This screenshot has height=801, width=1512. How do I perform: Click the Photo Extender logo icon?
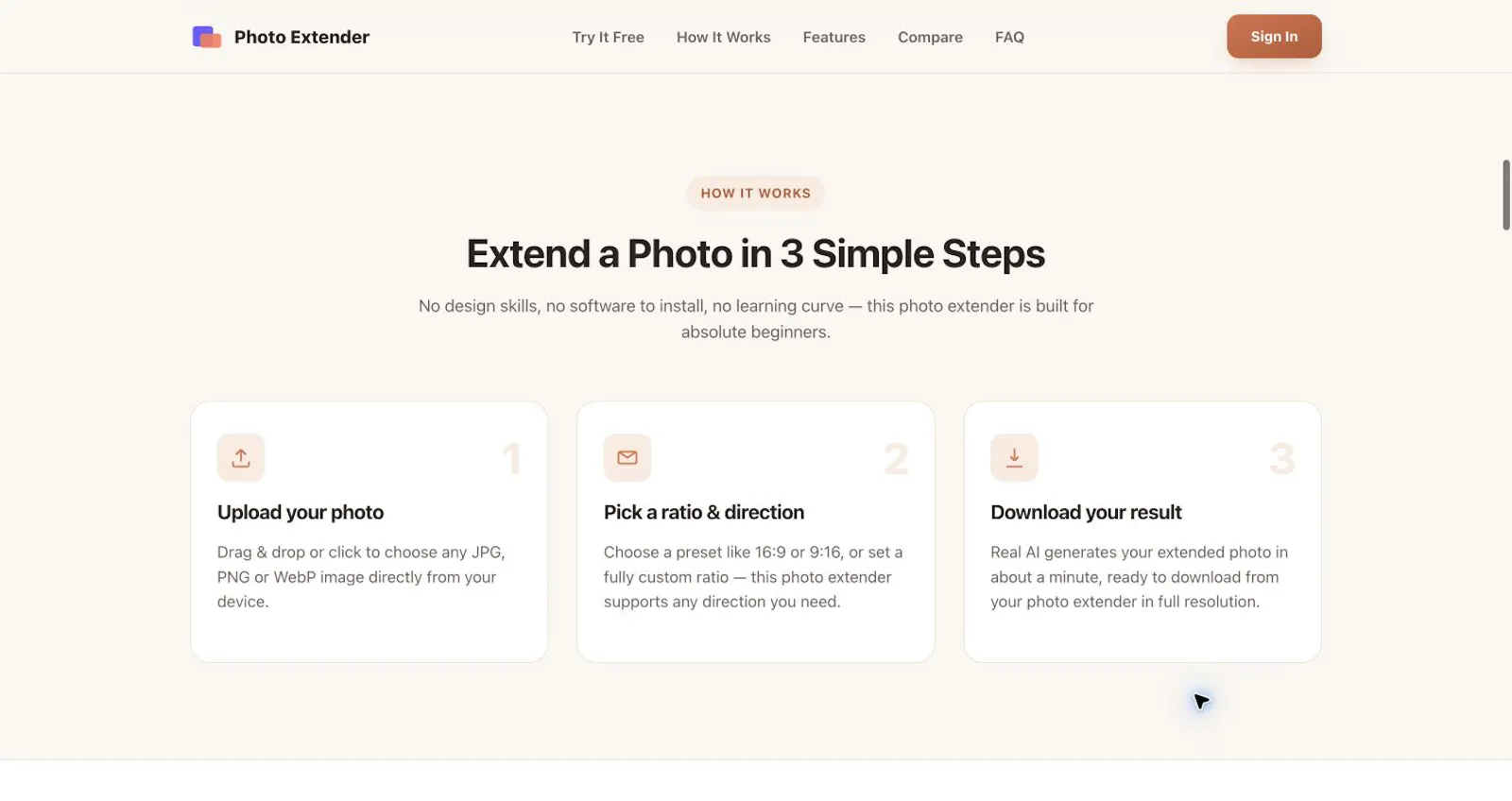[x=207, y=37]
